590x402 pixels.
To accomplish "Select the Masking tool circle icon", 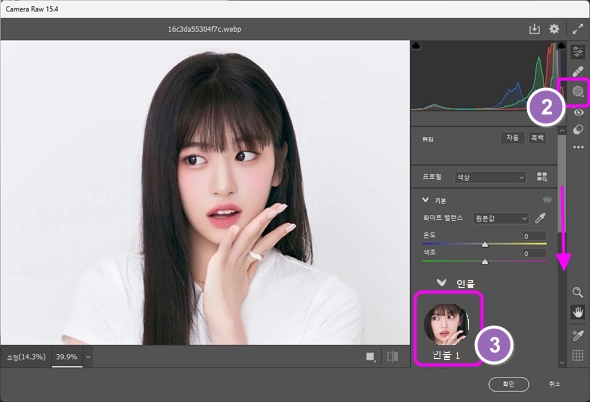I will pos(578,91).
